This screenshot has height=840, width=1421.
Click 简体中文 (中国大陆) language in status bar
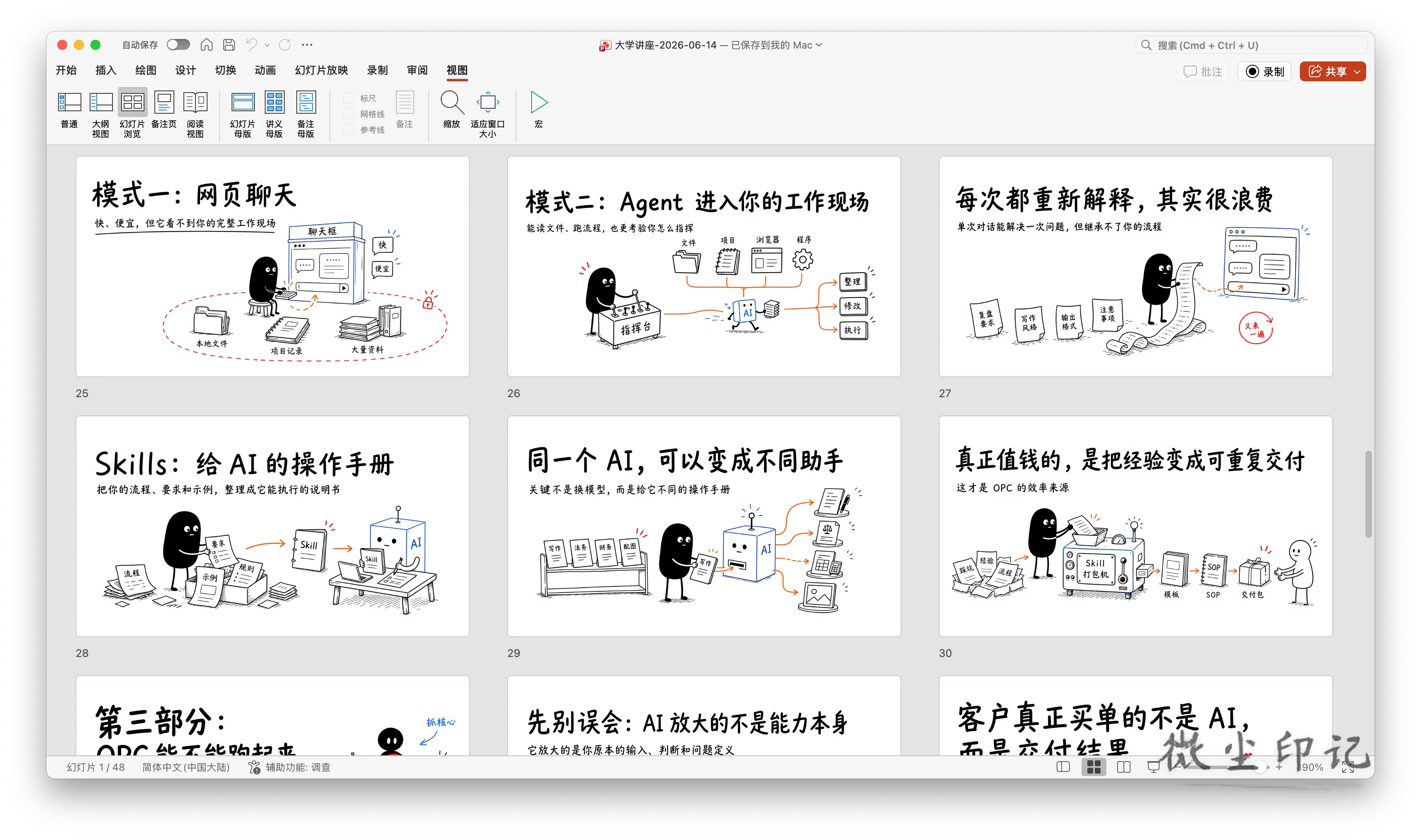pos(186,767)
